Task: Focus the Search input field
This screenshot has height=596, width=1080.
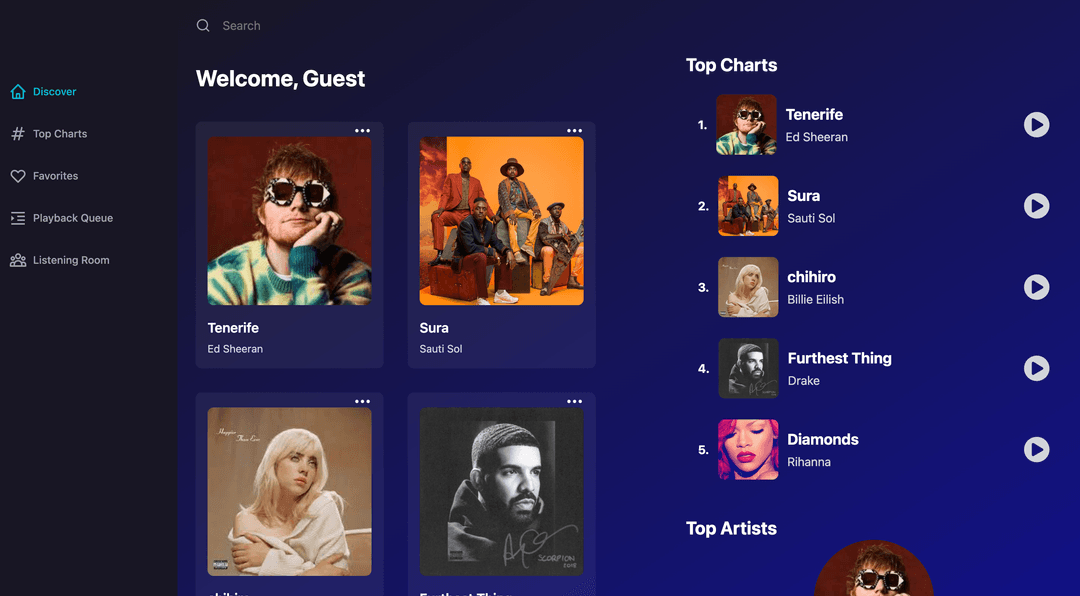Action: tap(413, 25)
